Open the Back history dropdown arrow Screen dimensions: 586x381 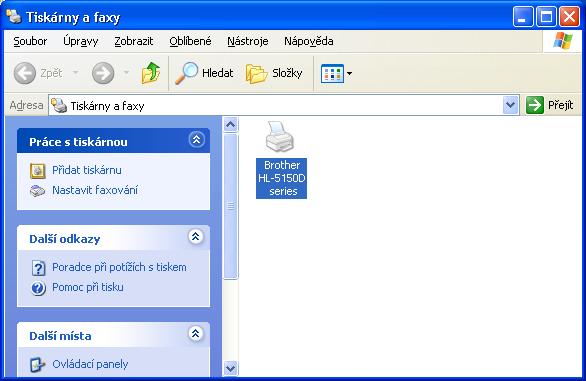click(76, 72)
